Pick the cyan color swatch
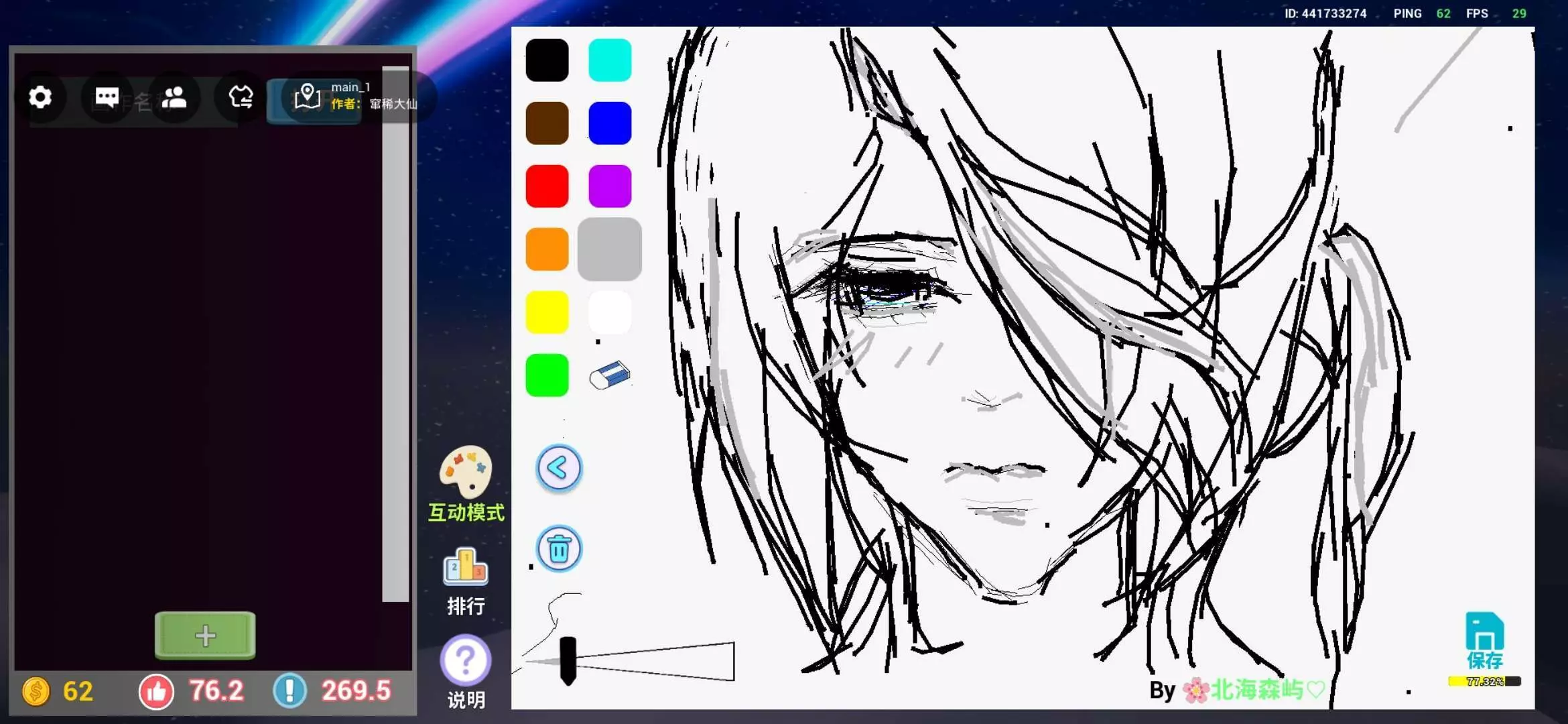 610,60
